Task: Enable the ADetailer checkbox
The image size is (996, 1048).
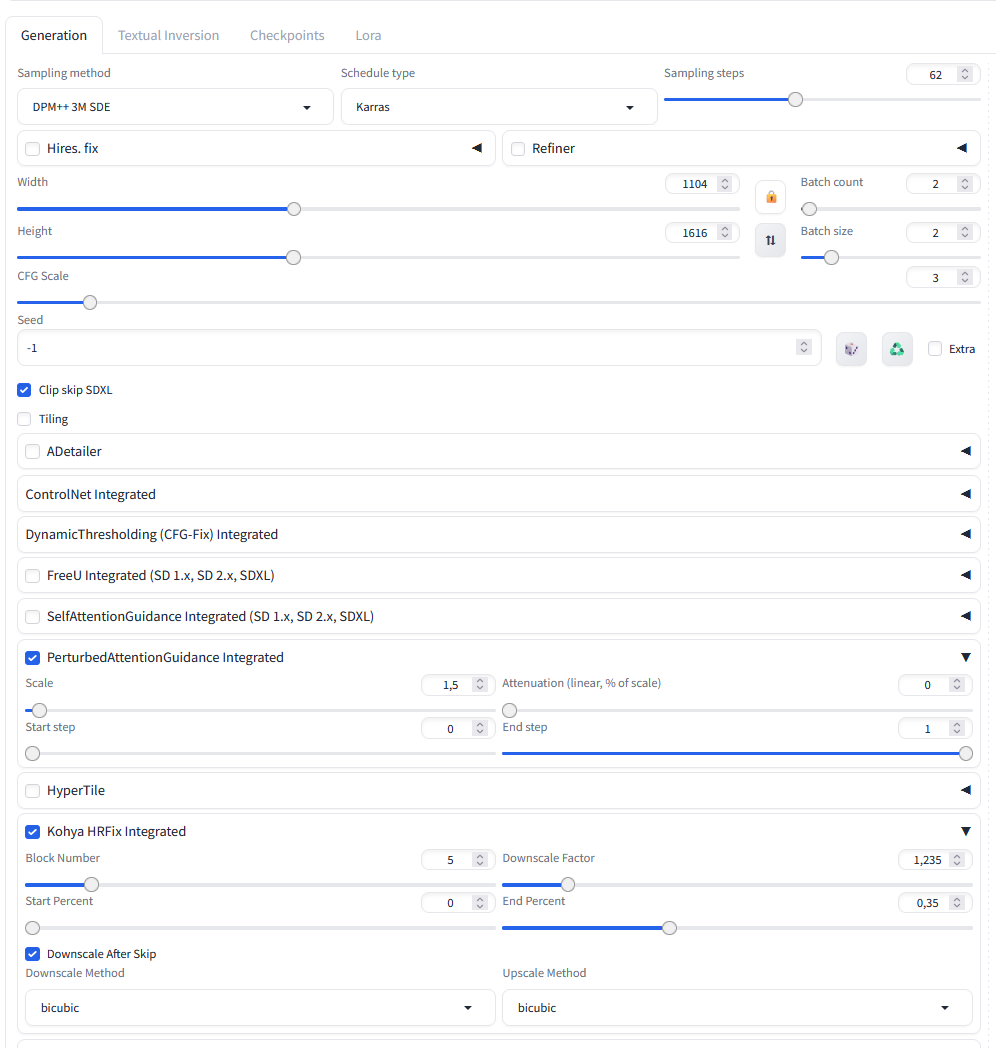Action: 33,452
